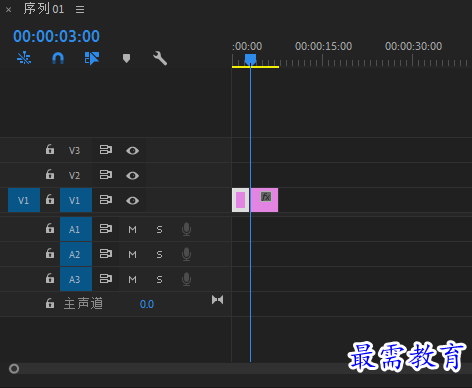Target track V3 header label
This screenshot has width=472, height=388.
[74, 150]
